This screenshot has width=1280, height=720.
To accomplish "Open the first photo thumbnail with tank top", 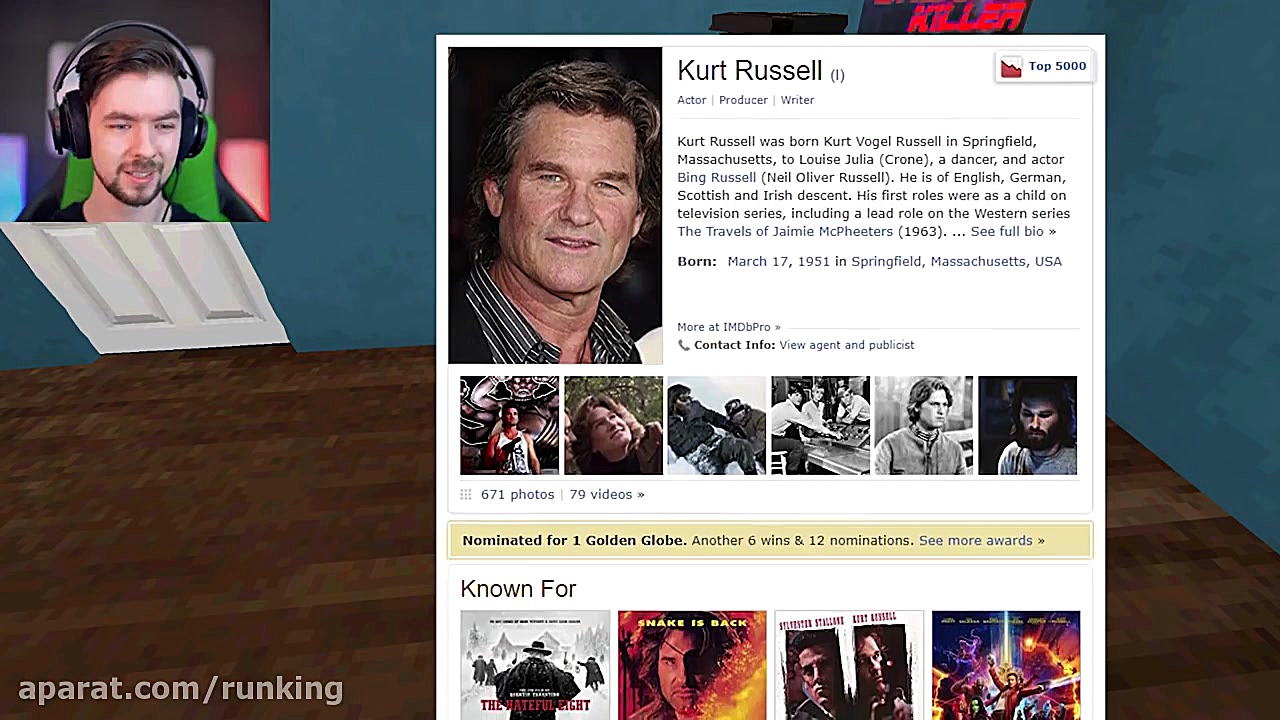I will (509, 425).
